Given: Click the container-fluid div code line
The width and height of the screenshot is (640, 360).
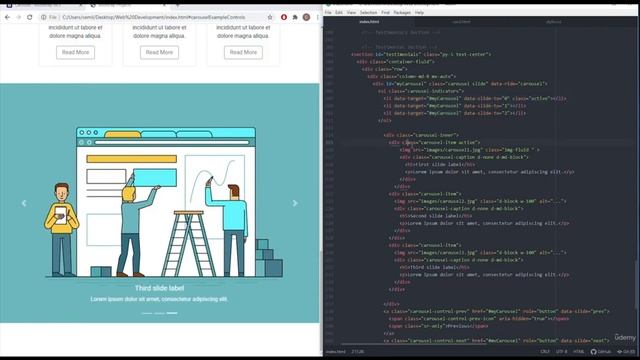Looking at the screenshot, I should point(395,62).
